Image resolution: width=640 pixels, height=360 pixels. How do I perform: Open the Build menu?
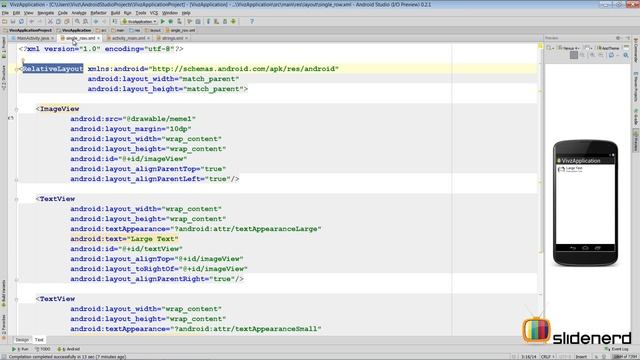116,13
